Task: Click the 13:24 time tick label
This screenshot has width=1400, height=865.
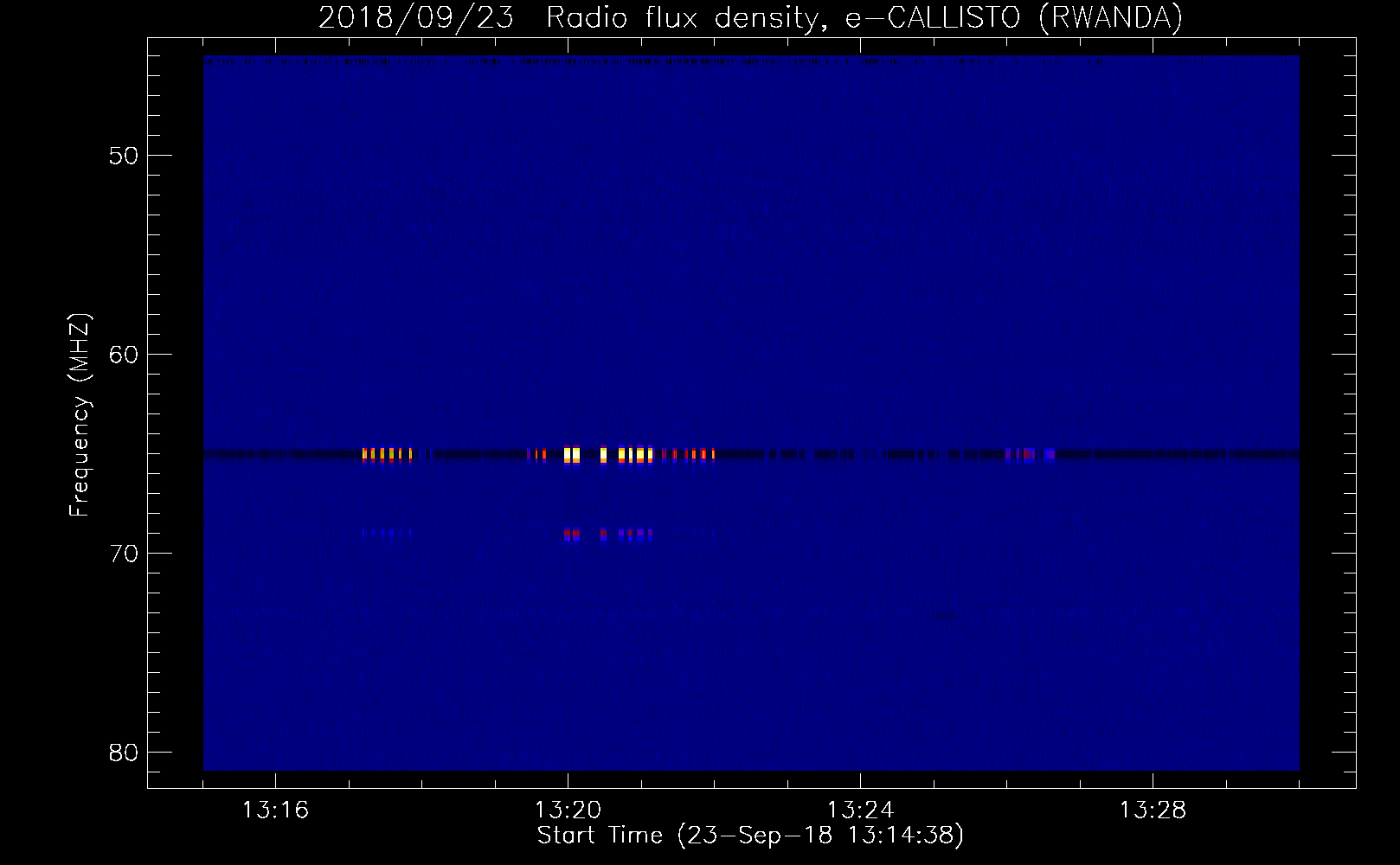Action: pyautogui.click(x=860, y=811)
